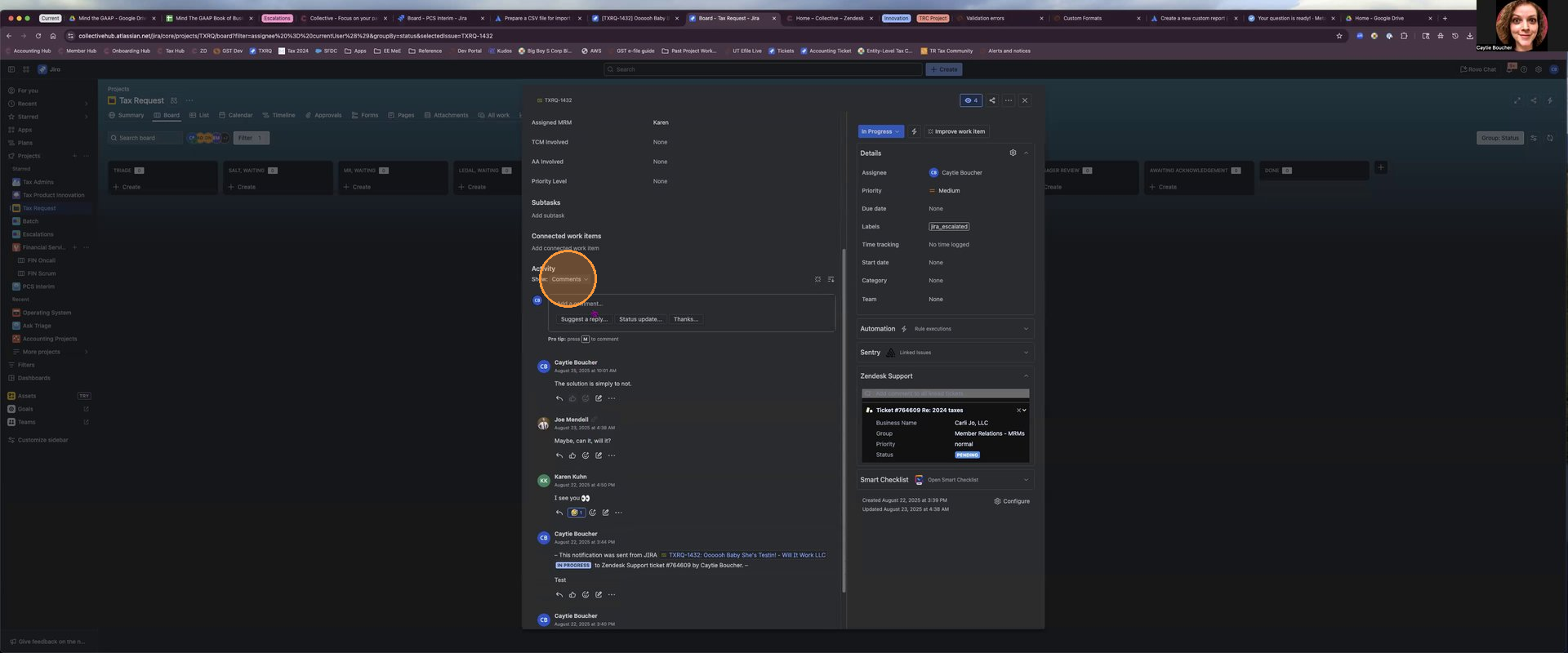Click the automation lightning bolt beside status
Viewport: 1568px width, 653px height.
click(x=914, y=131)
